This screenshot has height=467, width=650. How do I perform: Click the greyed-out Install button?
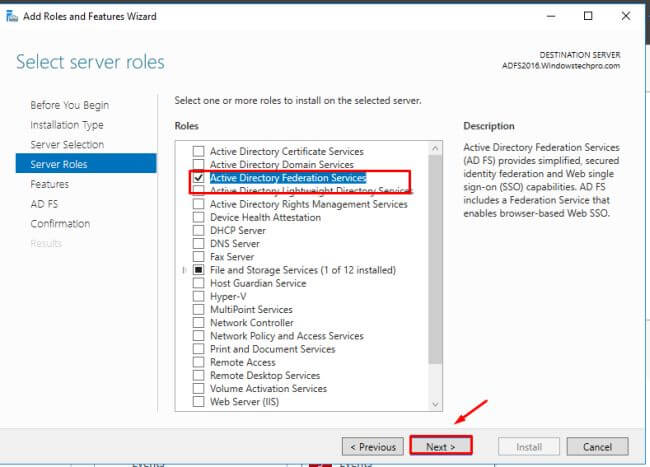529,447
